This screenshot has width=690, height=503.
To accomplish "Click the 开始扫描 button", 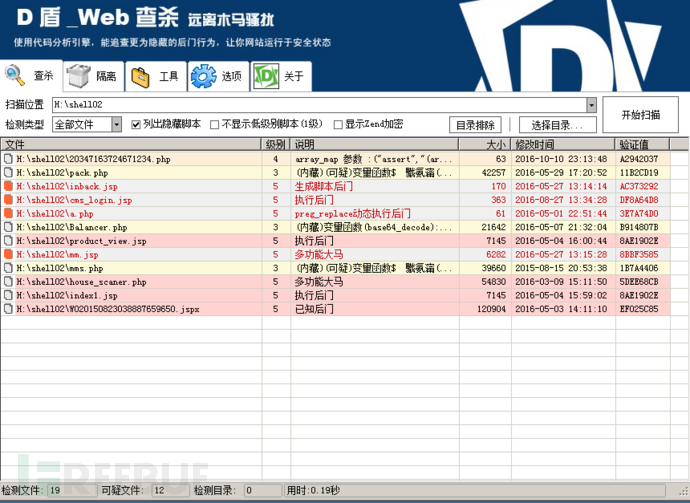I will point(640,115).
